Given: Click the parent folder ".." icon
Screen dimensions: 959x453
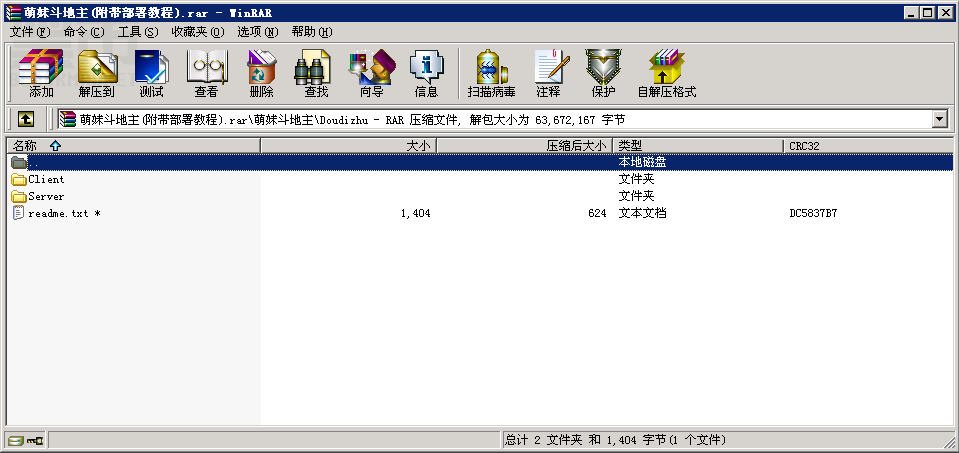Looking at the screenshot, I should point(19,162).
